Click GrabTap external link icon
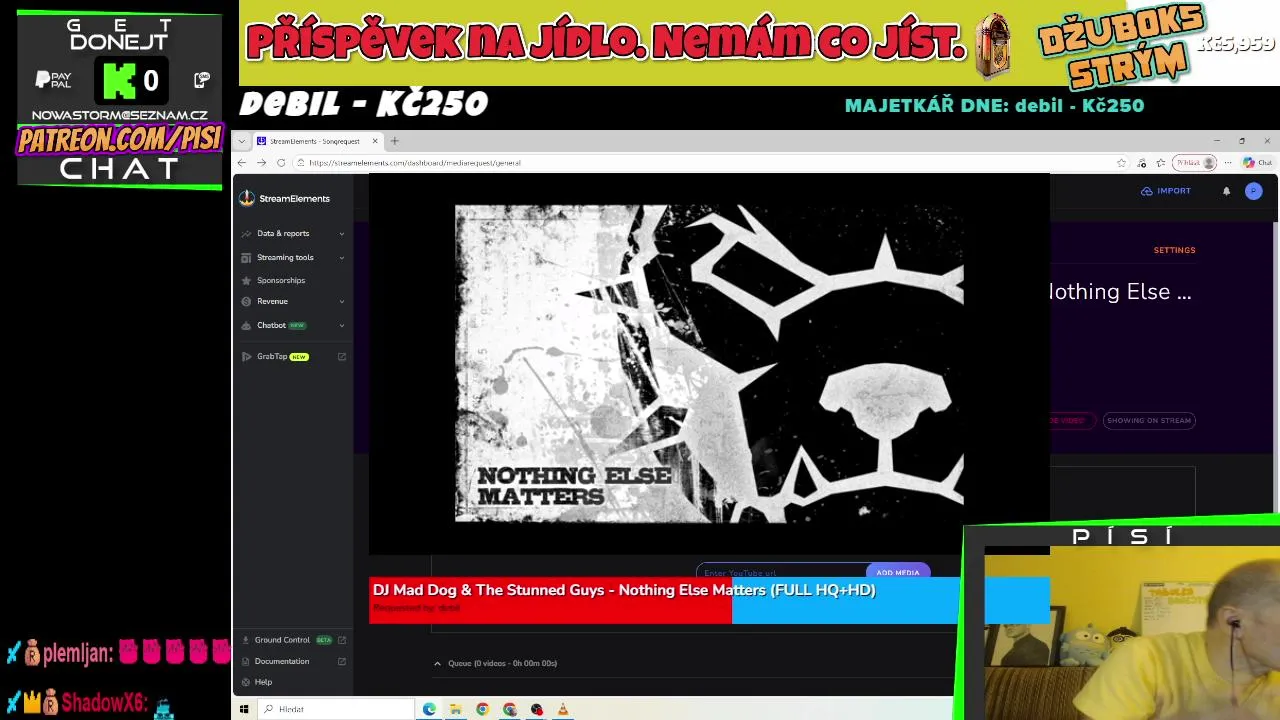 pos(341,357)
